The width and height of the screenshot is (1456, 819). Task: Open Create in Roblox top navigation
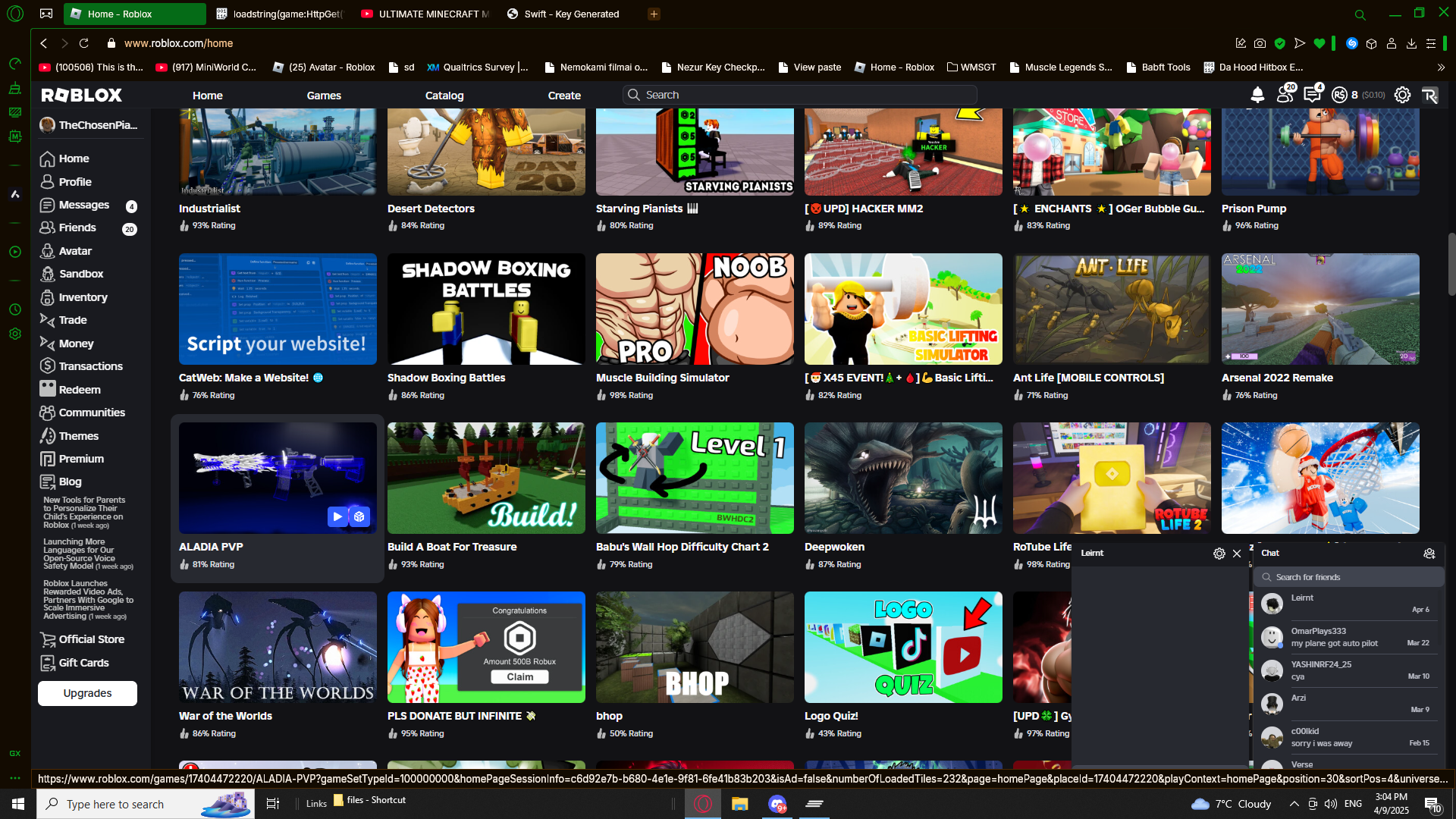[564, 96]
